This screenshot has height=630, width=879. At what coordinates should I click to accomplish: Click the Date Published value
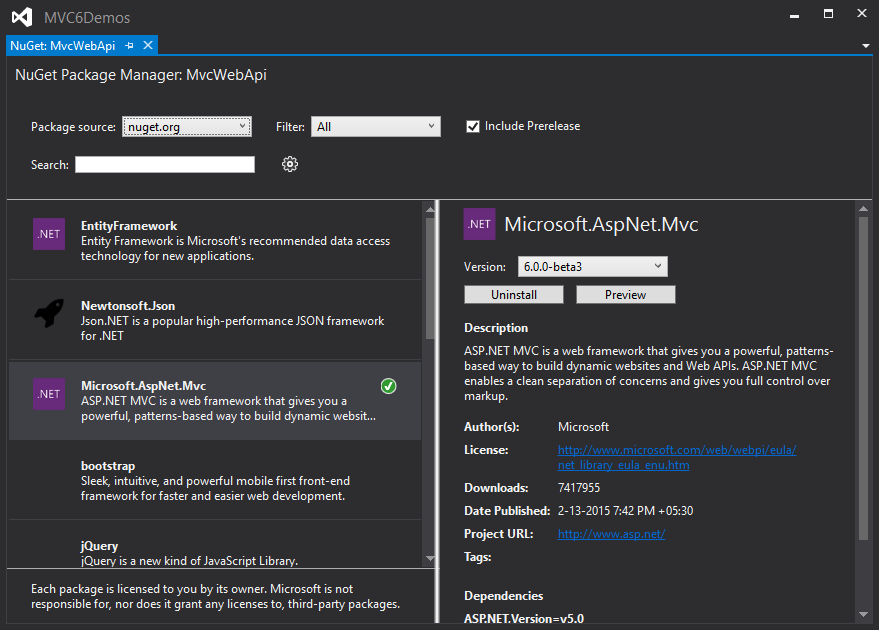[625, 511]
